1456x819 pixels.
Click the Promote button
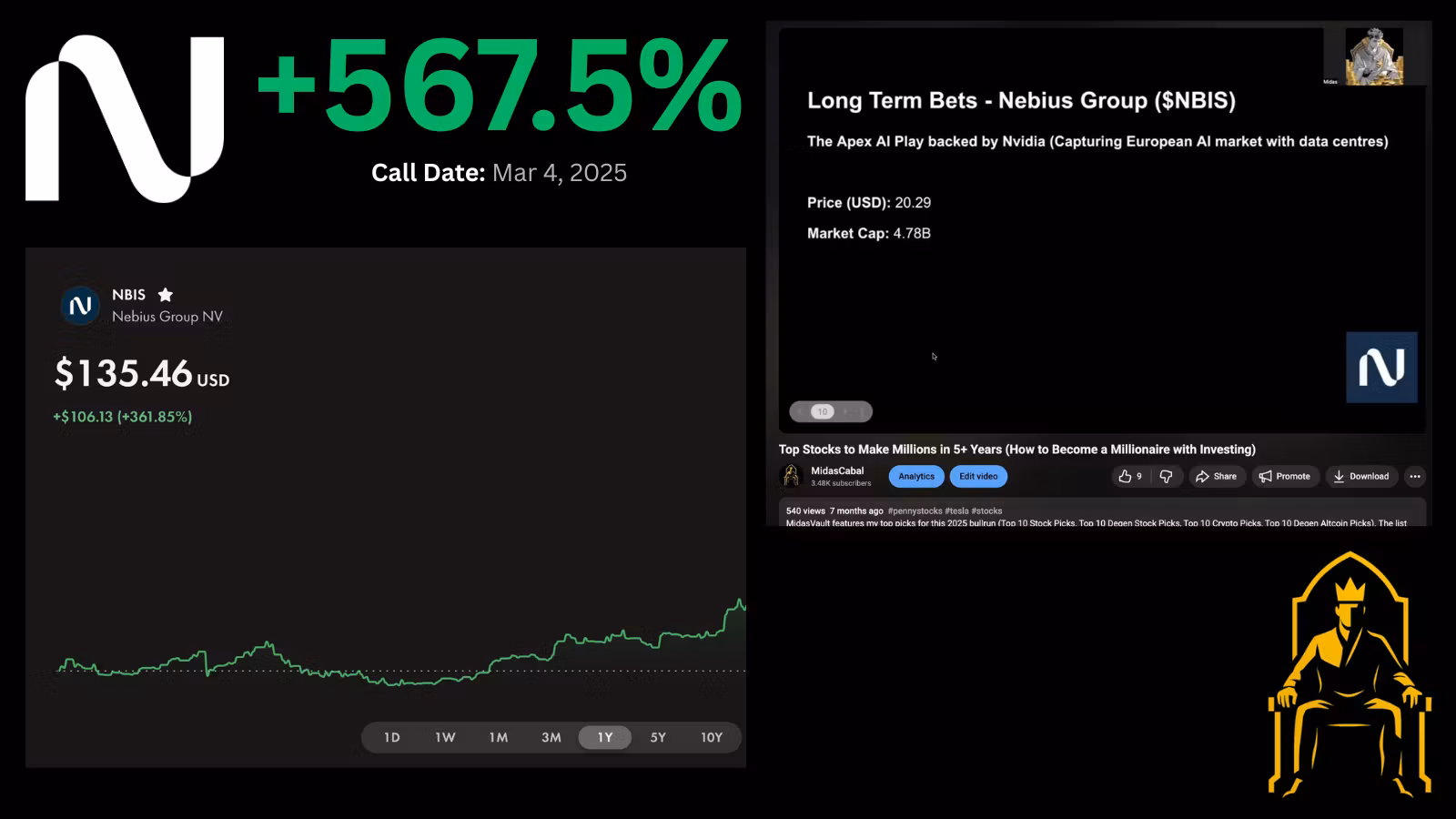coord(1285,476)
